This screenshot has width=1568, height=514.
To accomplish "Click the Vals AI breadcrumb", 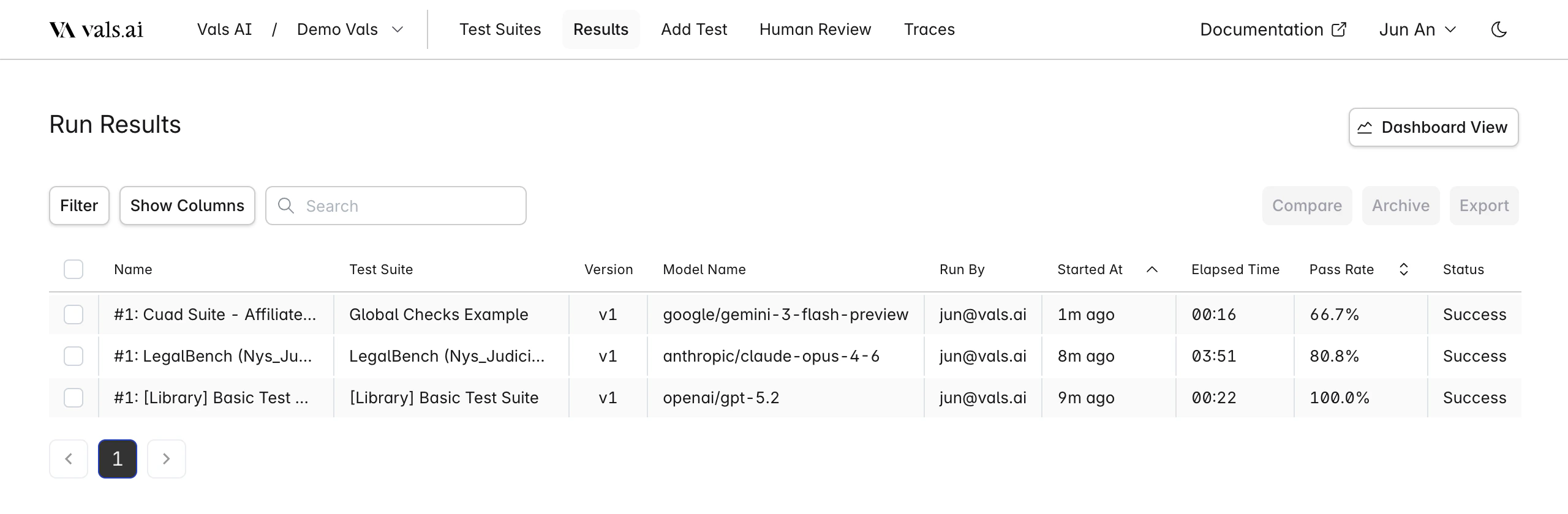I will 224,29.
